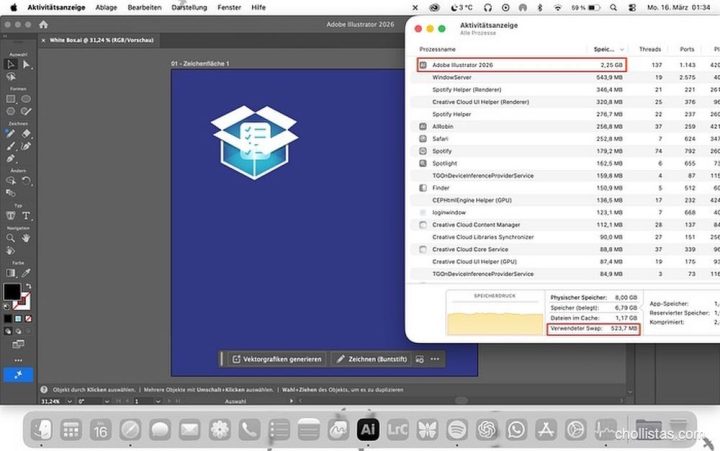The width and height of the screenshot is (720, 451).
Task: Select the Rectangle shape tool
Action: click(10, 99)
